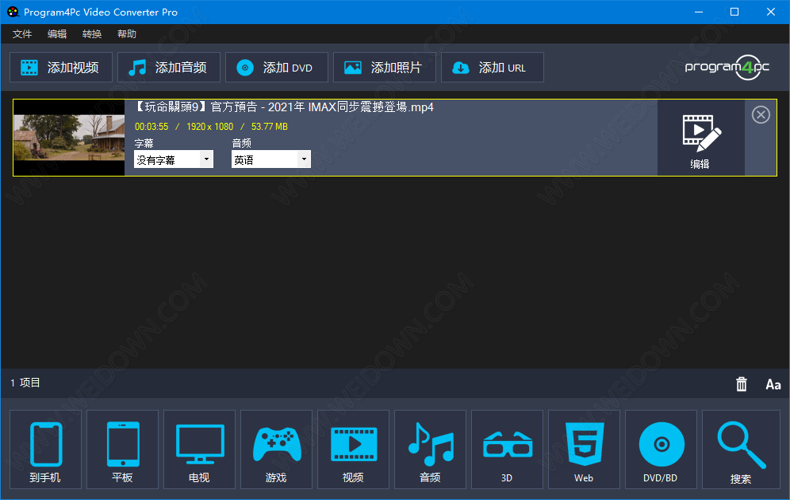Open the 编辑 menu in the menu bar
Screen dimensions: 790x500
[x=57, y=34]
